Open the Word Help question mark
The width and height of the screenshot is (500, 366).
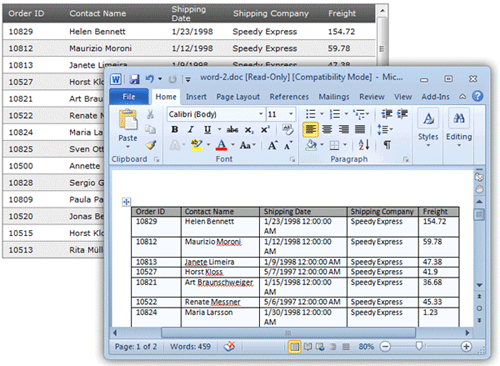click(477, 96)
